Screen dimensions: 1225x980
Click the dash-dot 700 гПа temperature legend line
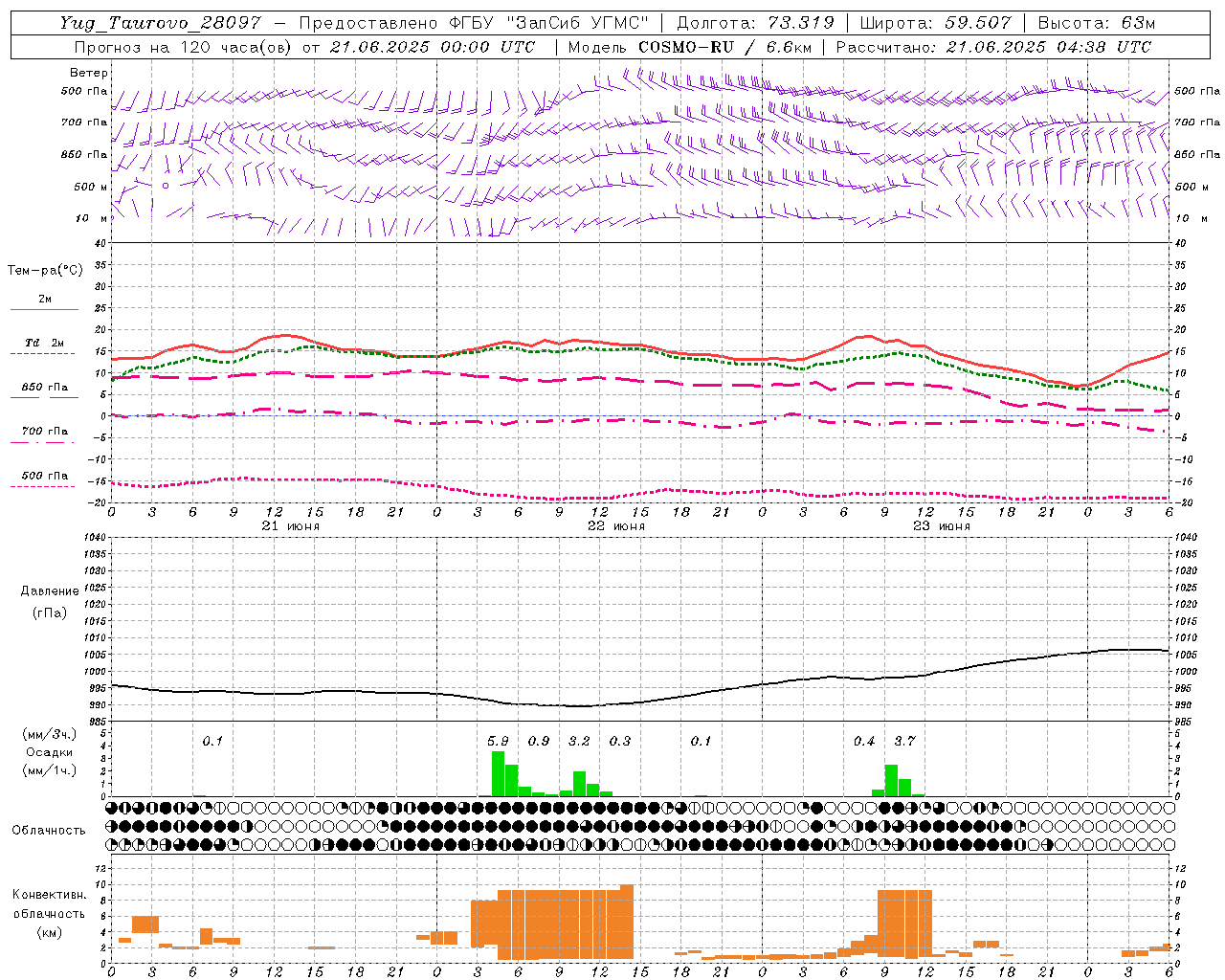click(x=43, y=442)
